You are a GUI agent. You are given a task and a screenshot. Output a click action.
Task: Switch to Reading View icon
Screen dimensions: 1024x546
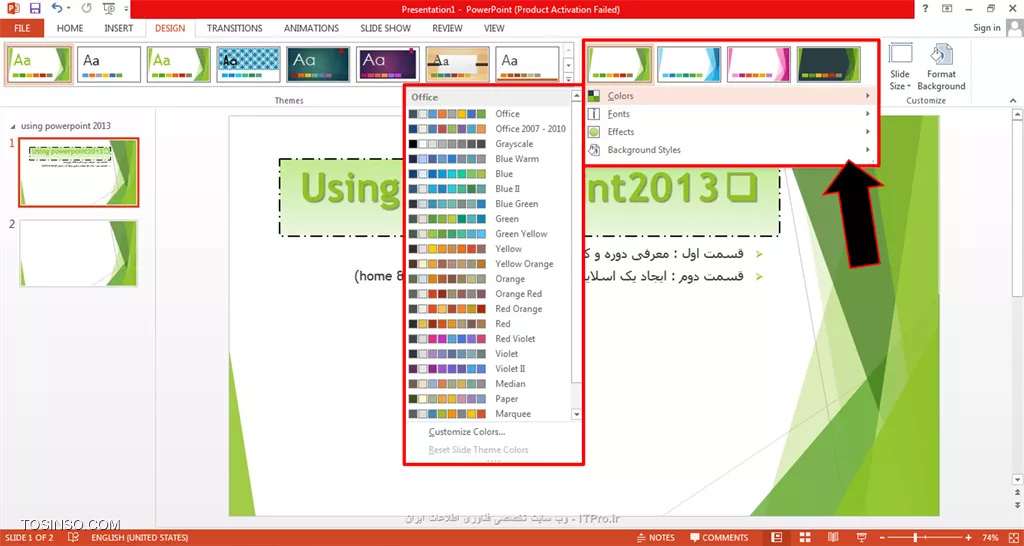pos(833,538)
